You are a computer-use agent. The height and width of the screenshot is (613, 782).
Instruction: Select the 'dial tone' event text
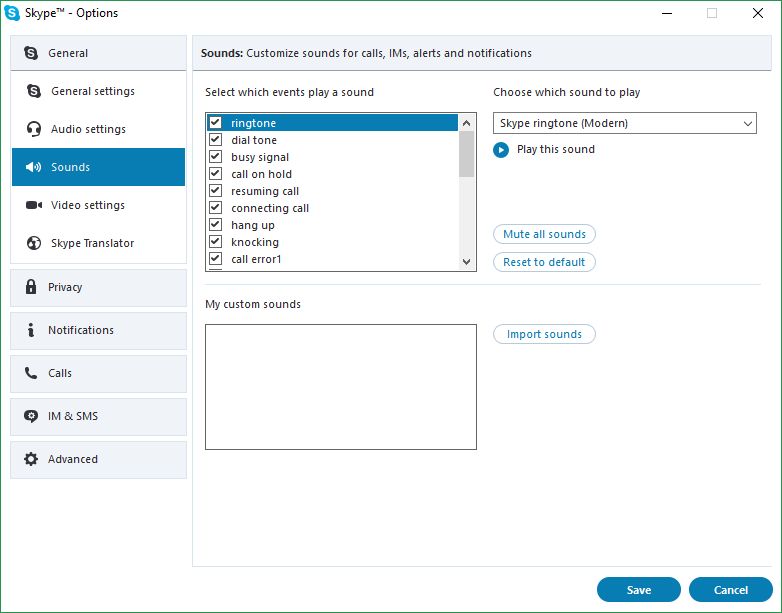point(254,140)
